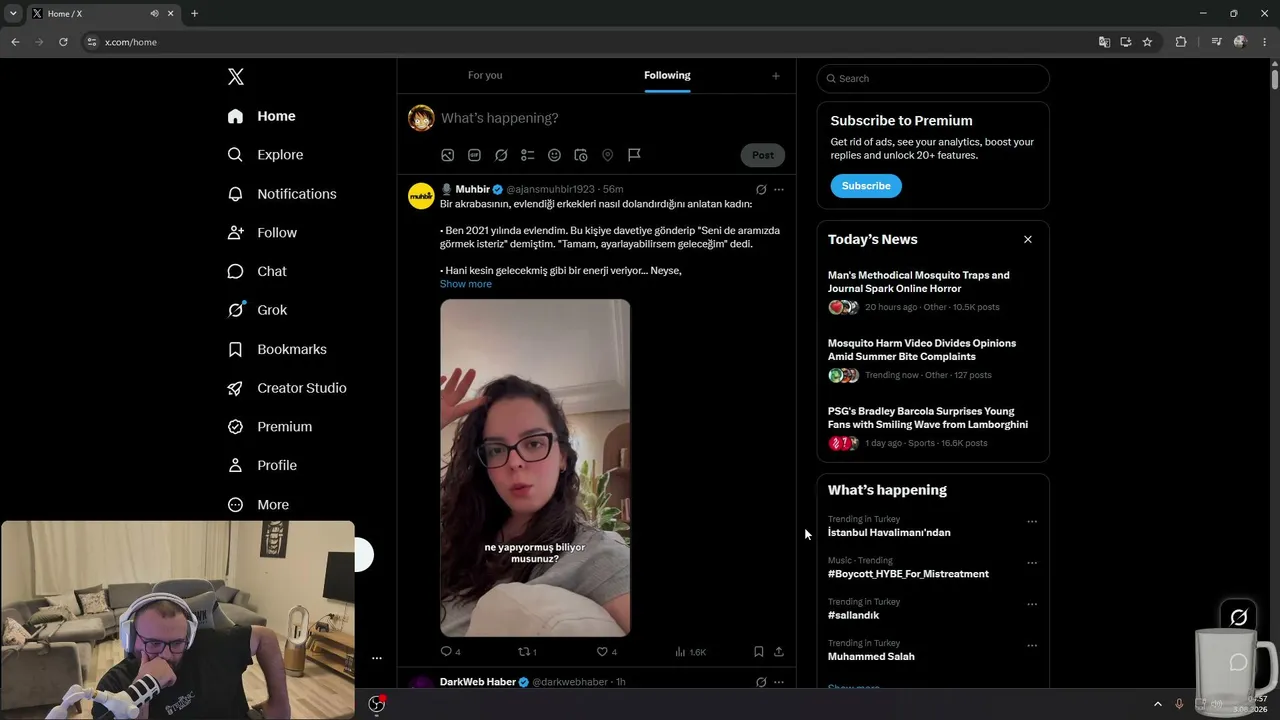The height and width of the screenshot is (720, 1280).
Task: Open options for the #Boycott_HYBE_For_Mistreatment trend
Action: (1032, 563)
